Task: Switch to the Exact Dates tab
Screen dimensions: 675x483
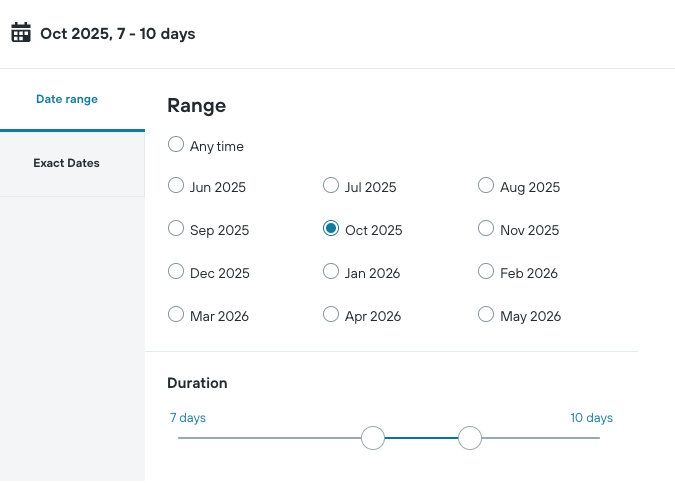Action: (x=67, y=163)
